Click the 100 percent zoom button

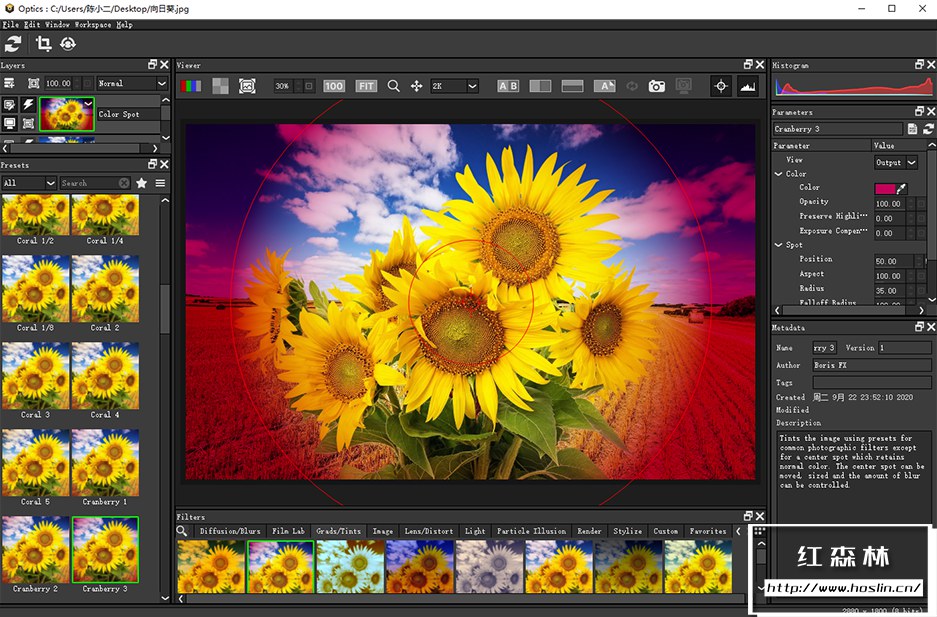pos(334,86)
